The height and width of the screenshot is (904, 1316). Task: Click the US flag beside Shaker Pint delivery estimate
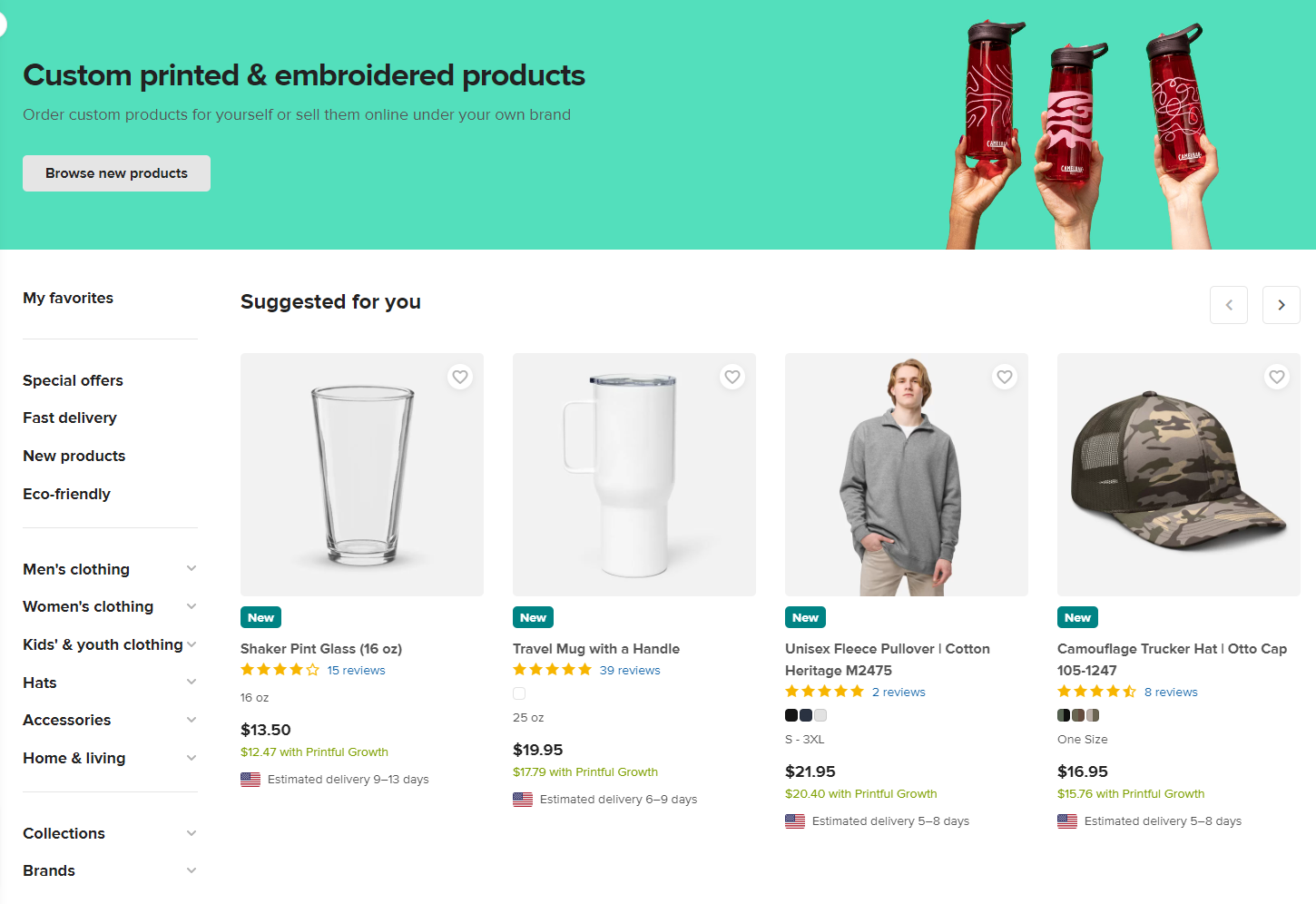tap(250, 779)
